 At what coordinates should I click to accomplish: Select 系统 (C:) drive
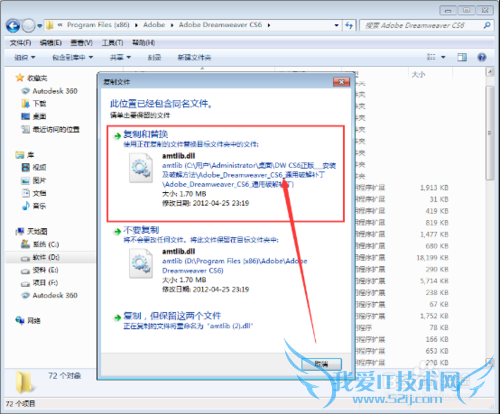[x=40, y=244]
